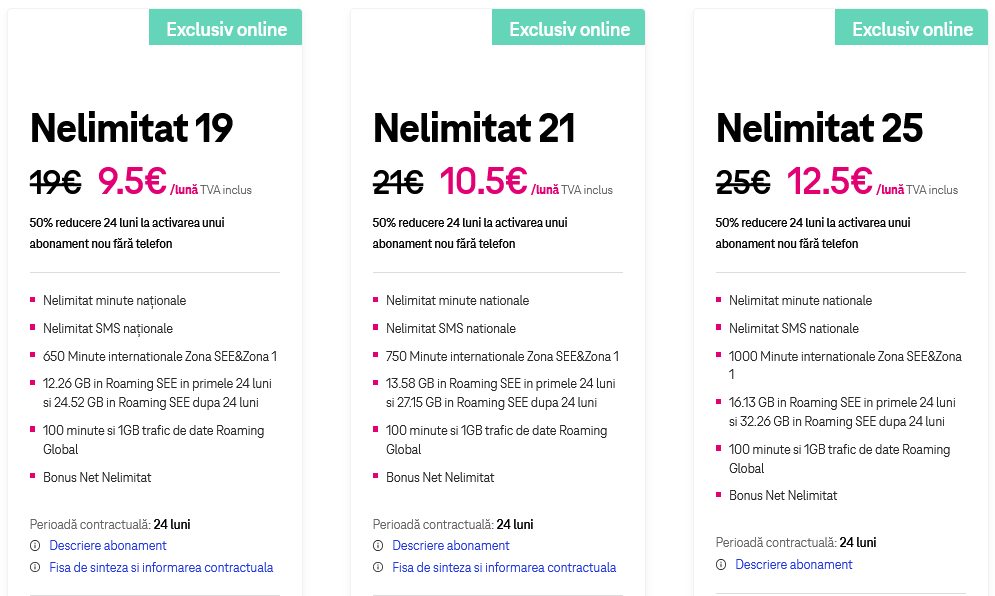Viewport: 995px width, 596px height.
Task: Select the Nelimitat 21 plan title
Action: pyautogui.click(x=474, y=128)
